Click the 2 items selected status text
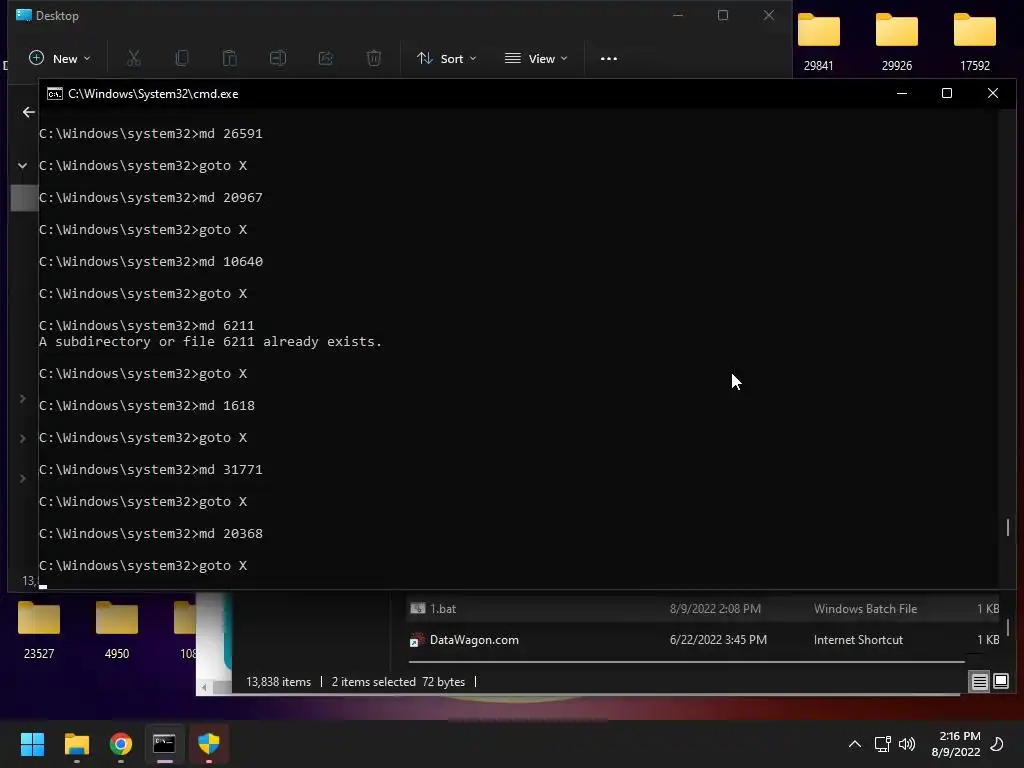1024x768 pixels. coord(374,682)
